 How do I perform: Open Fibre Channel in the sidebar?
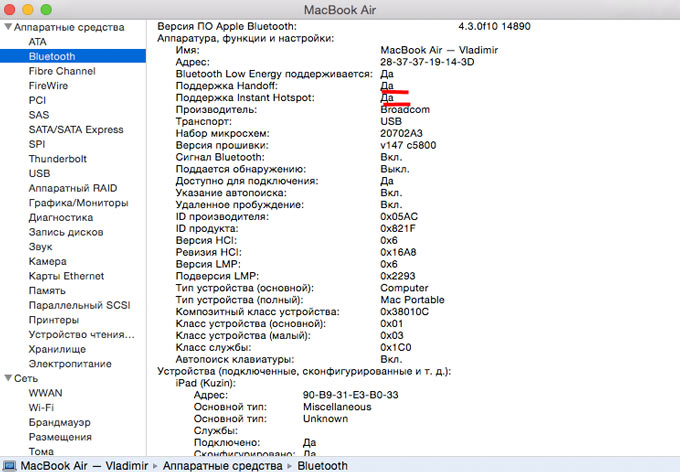62,71
